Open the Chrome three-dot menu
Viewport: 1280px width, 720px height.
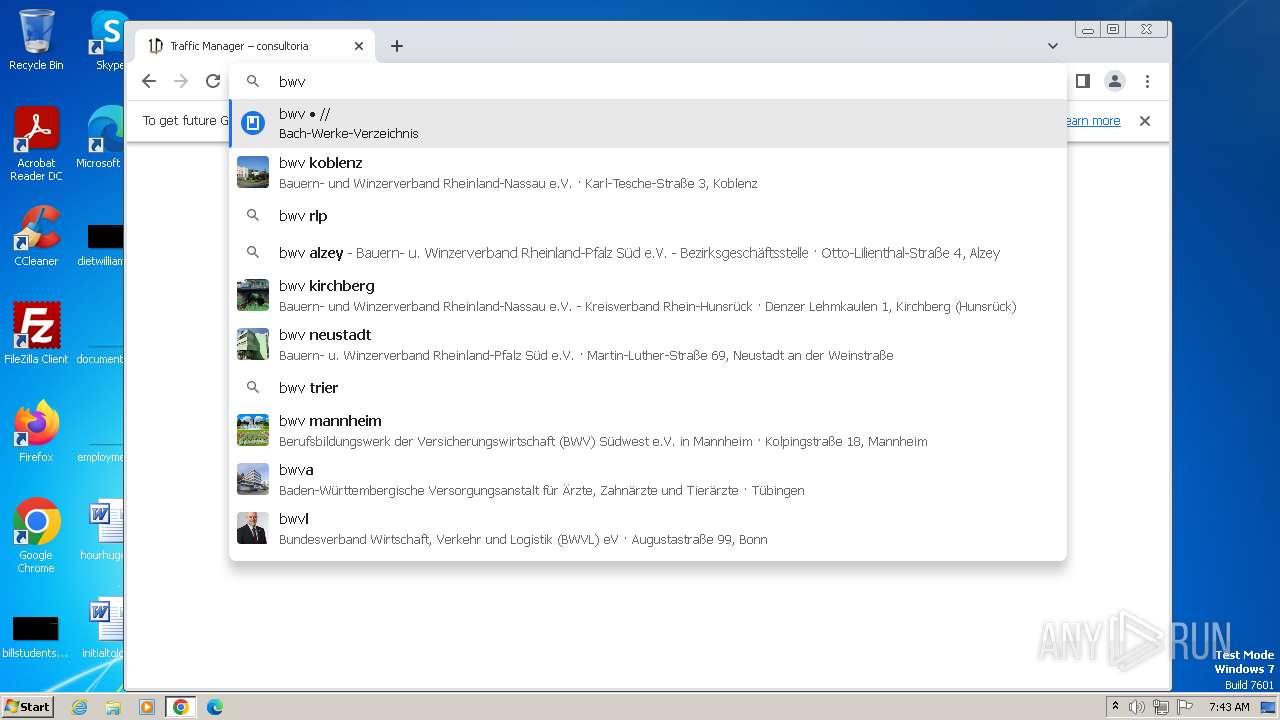(x=1147, y=81)
